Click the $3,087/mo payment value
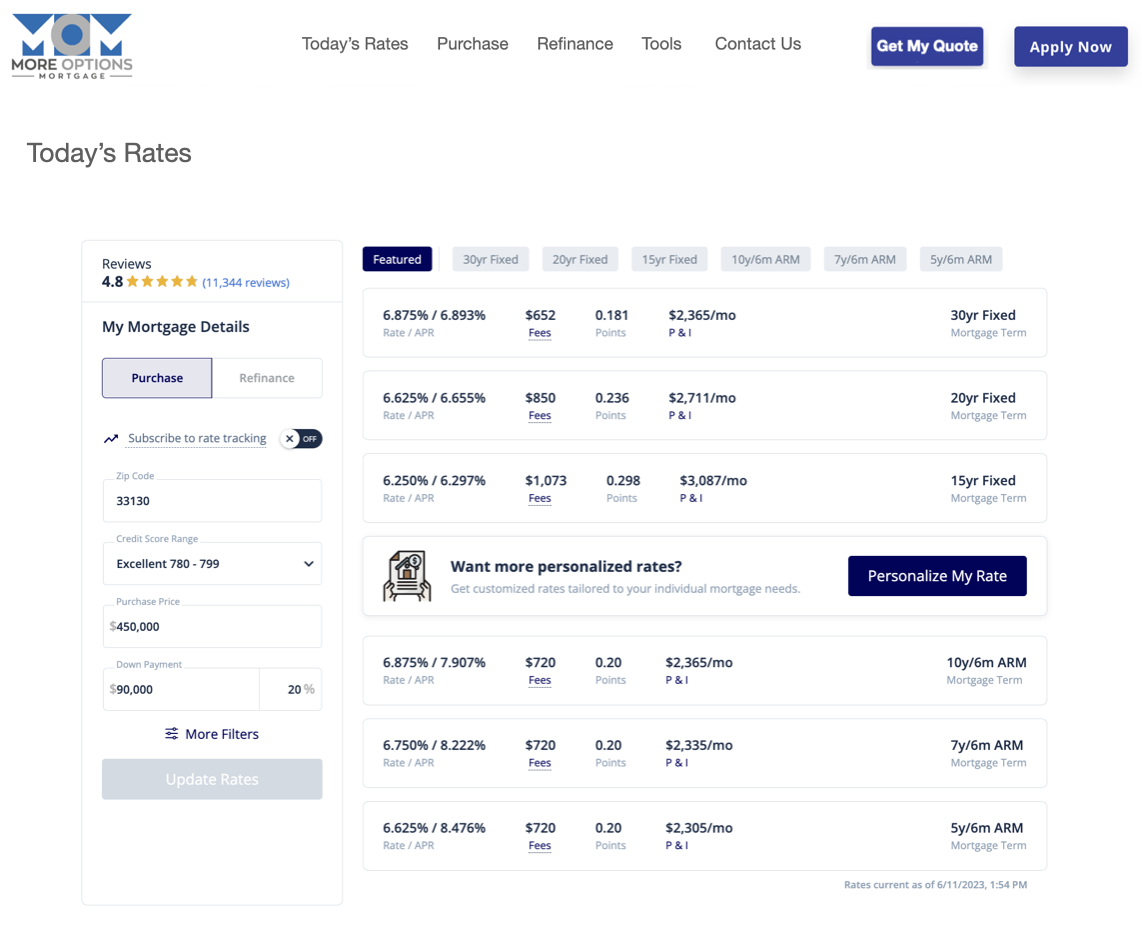Image resolution: width=1142 pixels, height=930 pixels. coord(713,481)
